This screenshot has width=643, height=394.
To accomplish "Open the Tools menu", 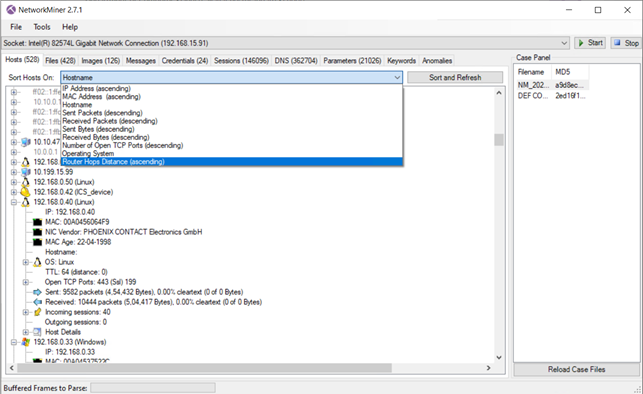I will point(42,27).
